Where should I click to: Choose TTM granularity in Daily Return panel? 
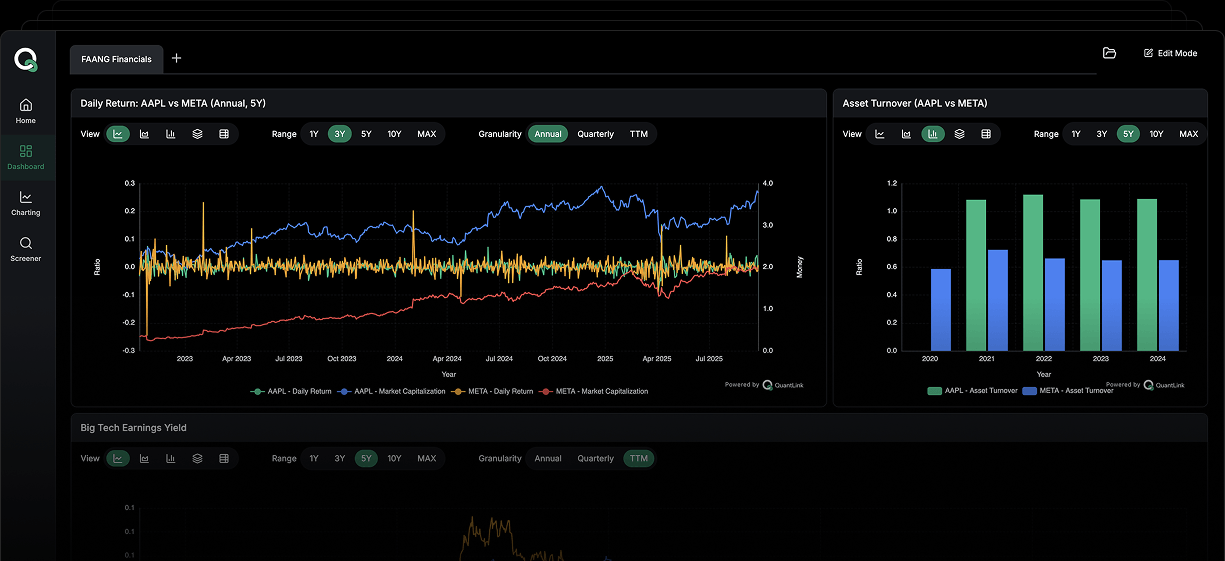(639, 134)
